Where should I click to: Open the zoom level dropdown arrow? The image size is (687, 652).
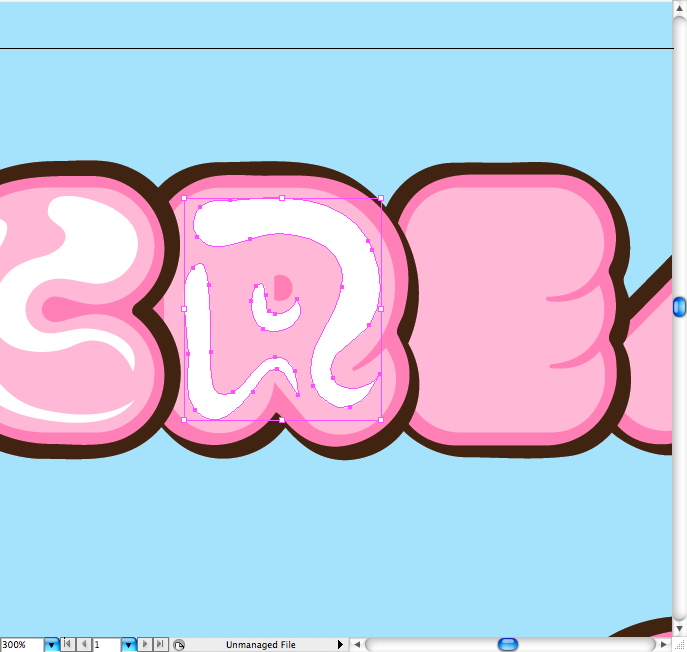[x=52, y=645]
